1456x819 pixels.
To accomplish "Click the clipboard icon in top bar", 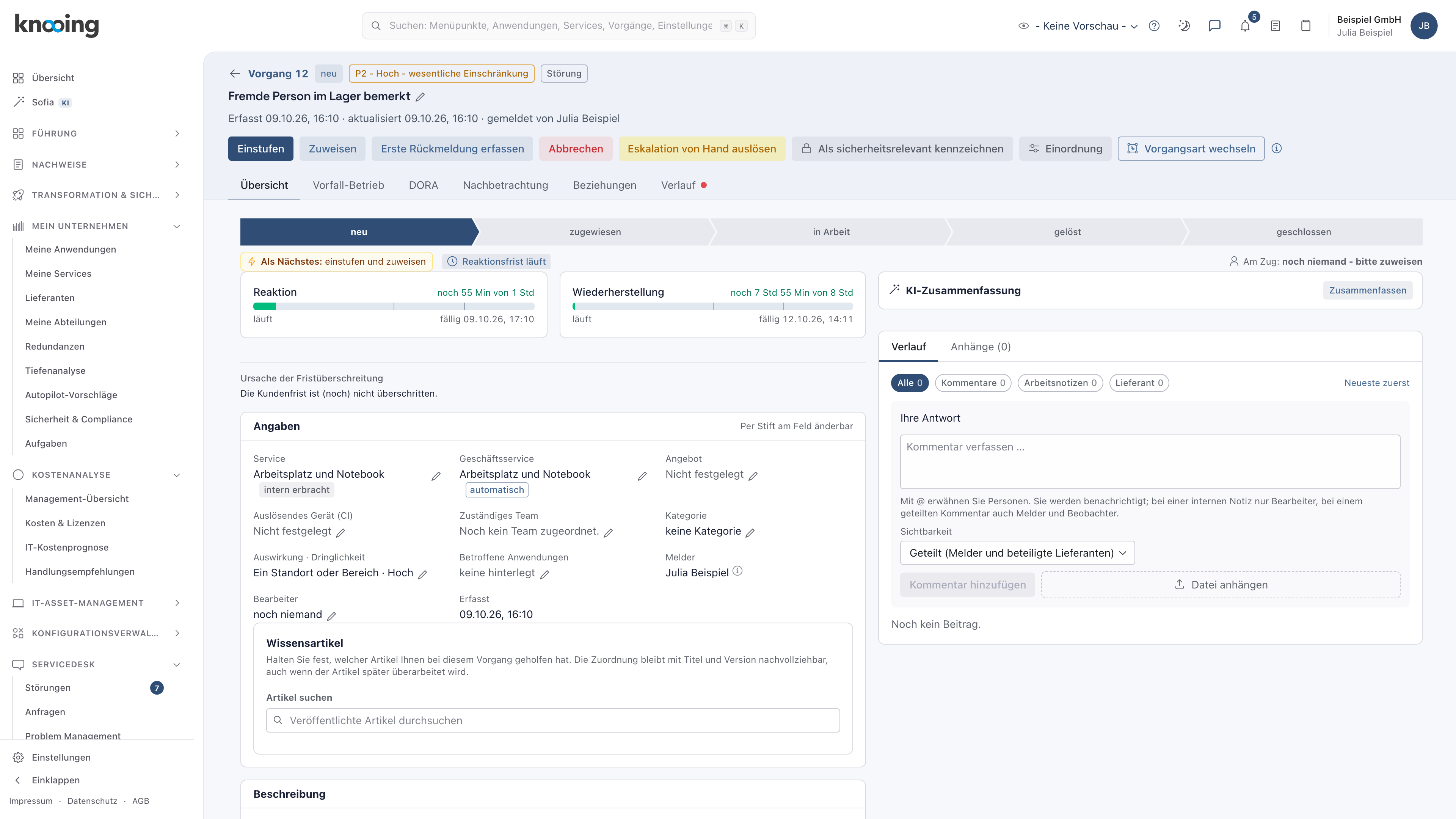I will point(1305,25).
